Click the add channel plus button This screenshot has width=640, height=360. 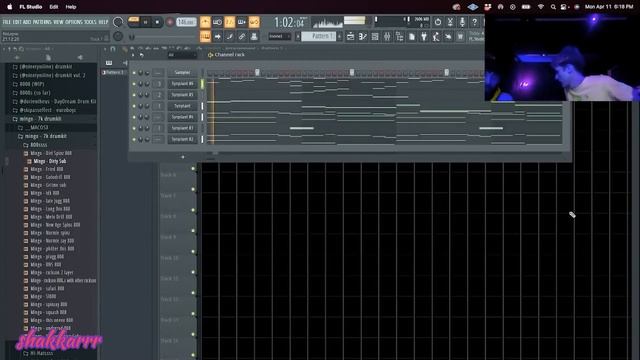182,157
